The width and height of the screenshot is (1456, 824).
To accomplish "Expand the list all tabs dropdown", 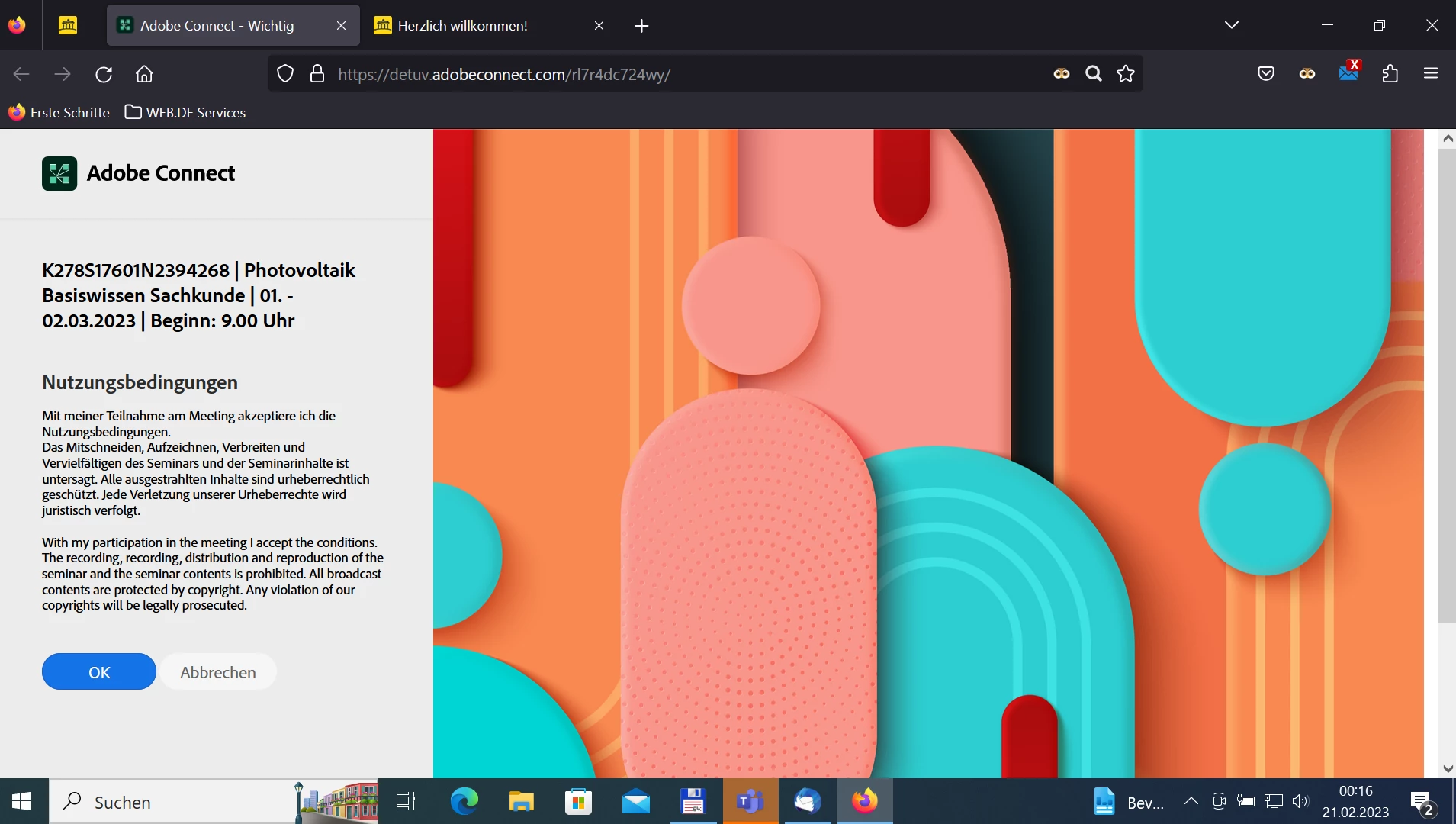I will coord(1231,25).
